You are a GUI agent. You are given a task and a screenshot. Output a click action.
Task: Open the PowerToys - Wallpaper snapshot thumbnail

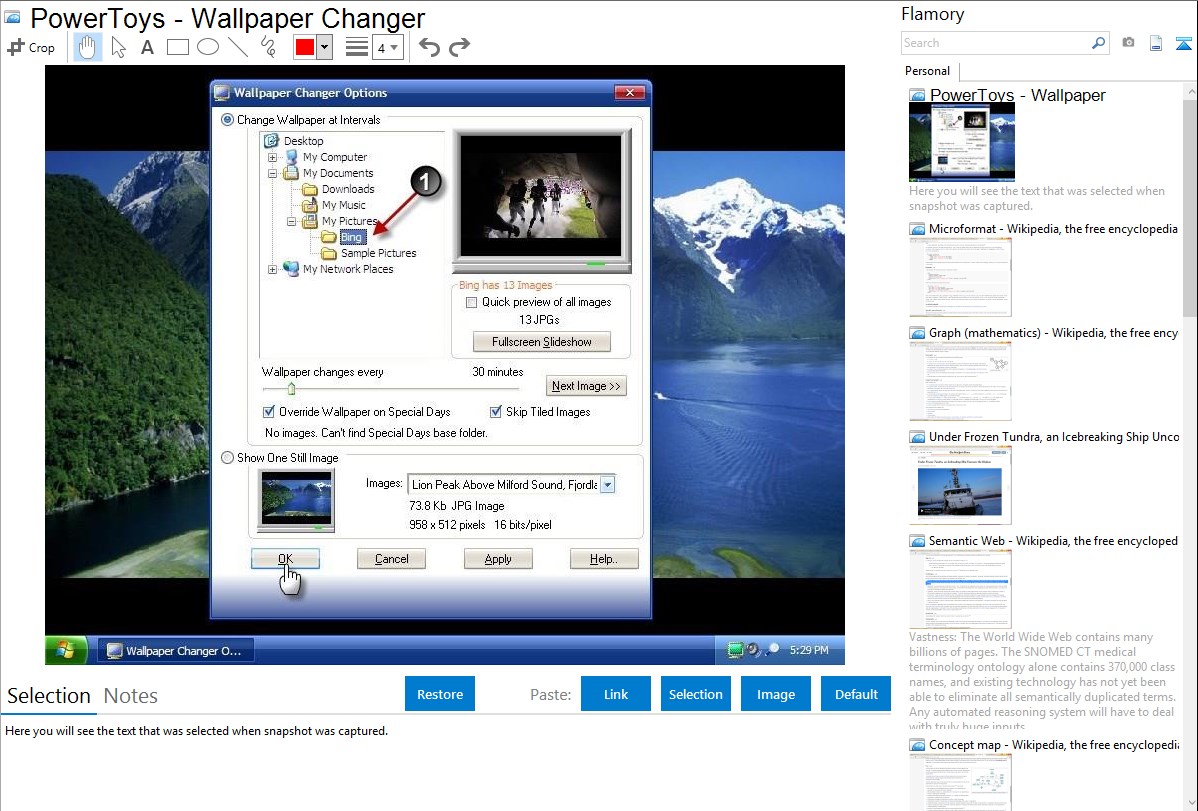[962, 142]
